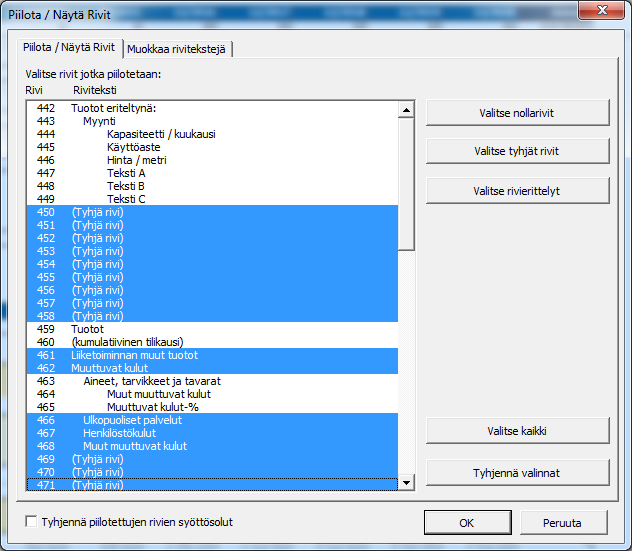Select row 446 Hinta / metri
The image size is (632, 551).
[212, 160]
